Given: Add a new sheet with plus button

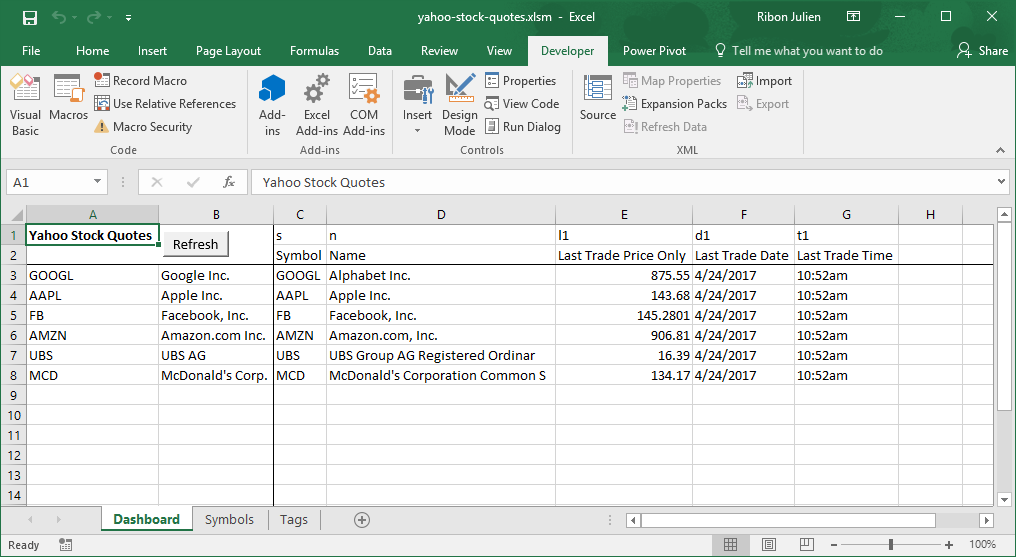Looking at the screenshot, I should pos(362,519).
